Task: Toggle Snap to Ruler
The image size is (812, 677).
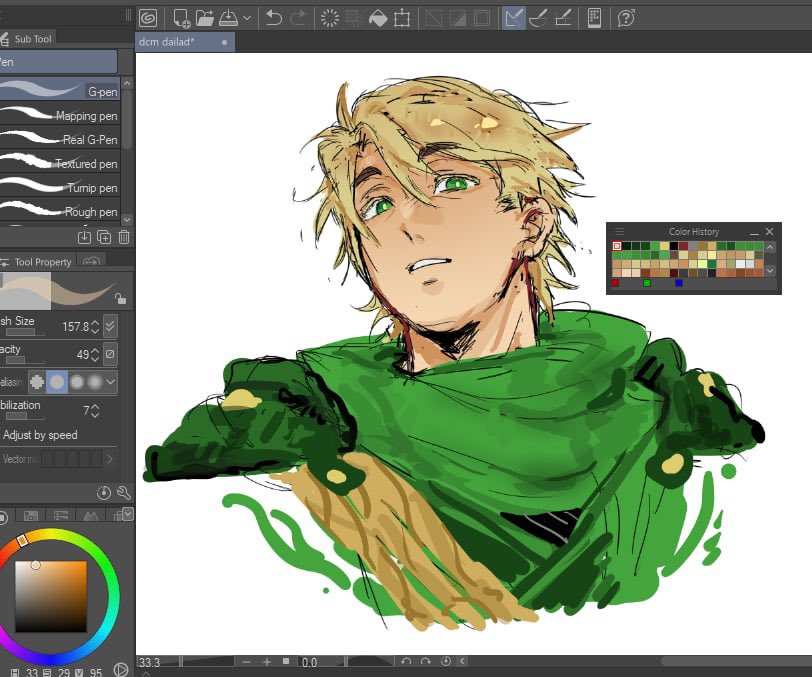Action: click(x=514, y=19)
